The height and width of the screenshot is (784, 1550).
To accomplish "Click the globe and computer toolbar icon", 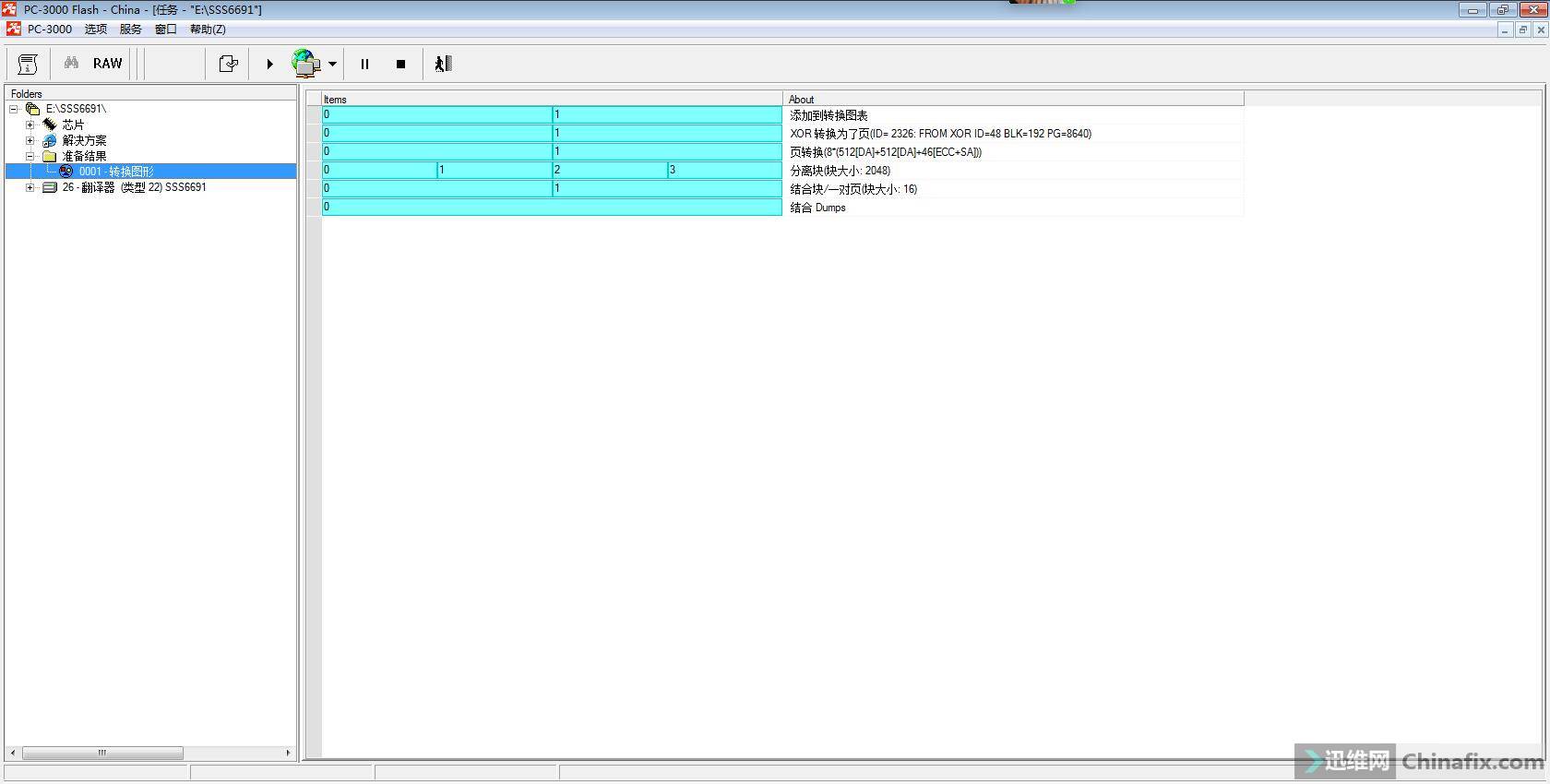I will tap(306, 64).
